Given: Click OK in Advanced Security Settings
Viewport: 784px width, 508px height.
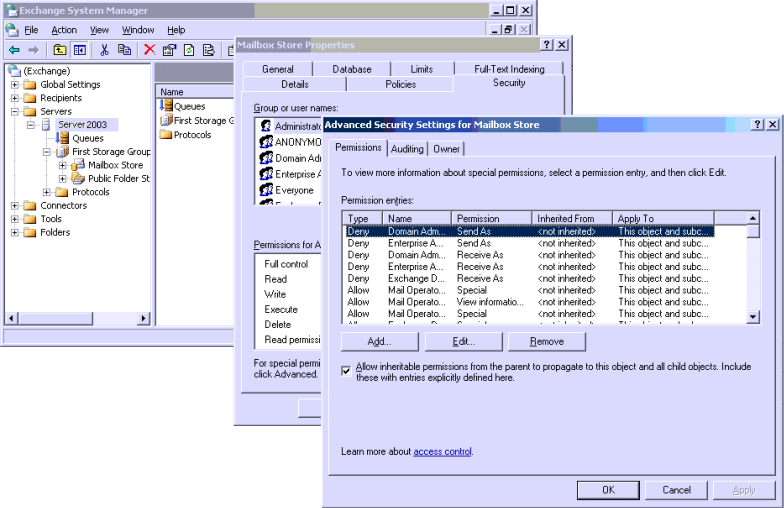Looking at the screenshot, I should 608,490.
